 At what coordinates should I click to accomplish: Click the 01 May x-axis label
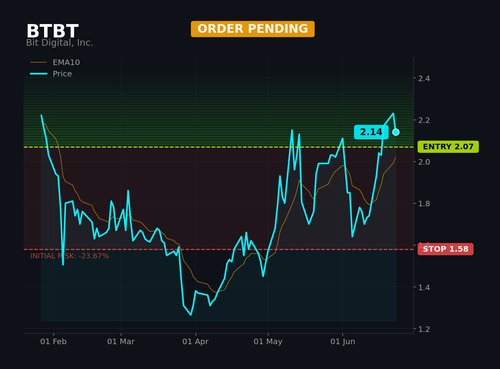(268, 342)
